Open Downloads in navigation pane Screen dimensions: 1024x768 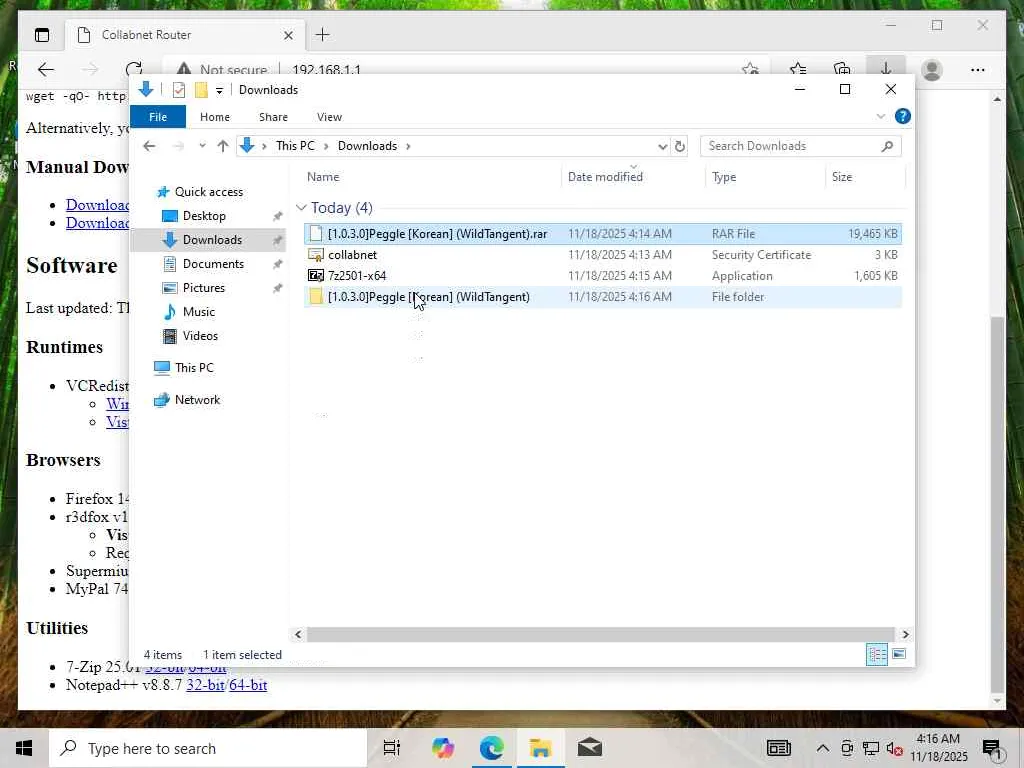click(212, 240)
